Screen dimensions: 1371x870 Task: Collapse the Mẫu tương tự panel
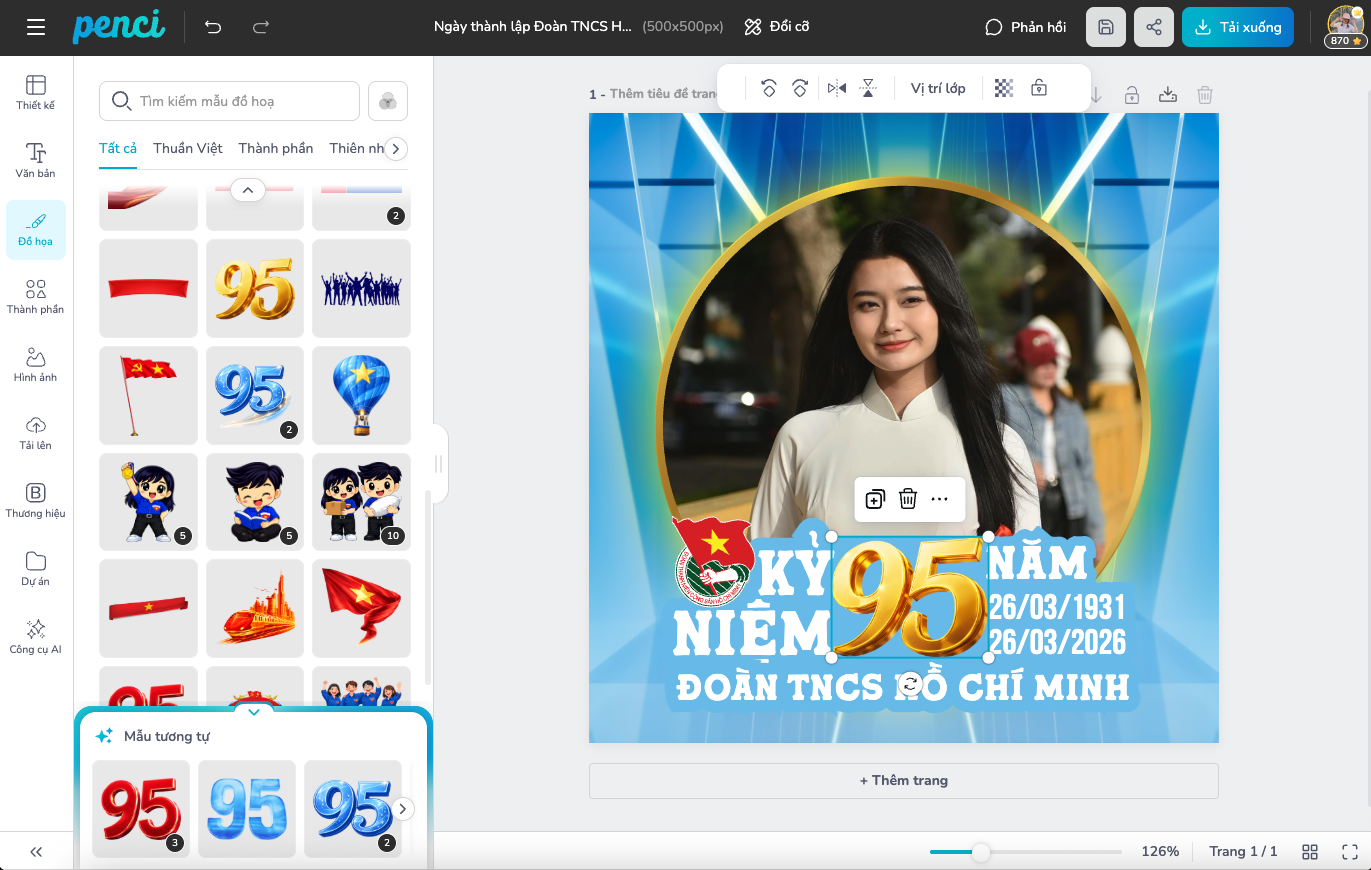(253, 712)
